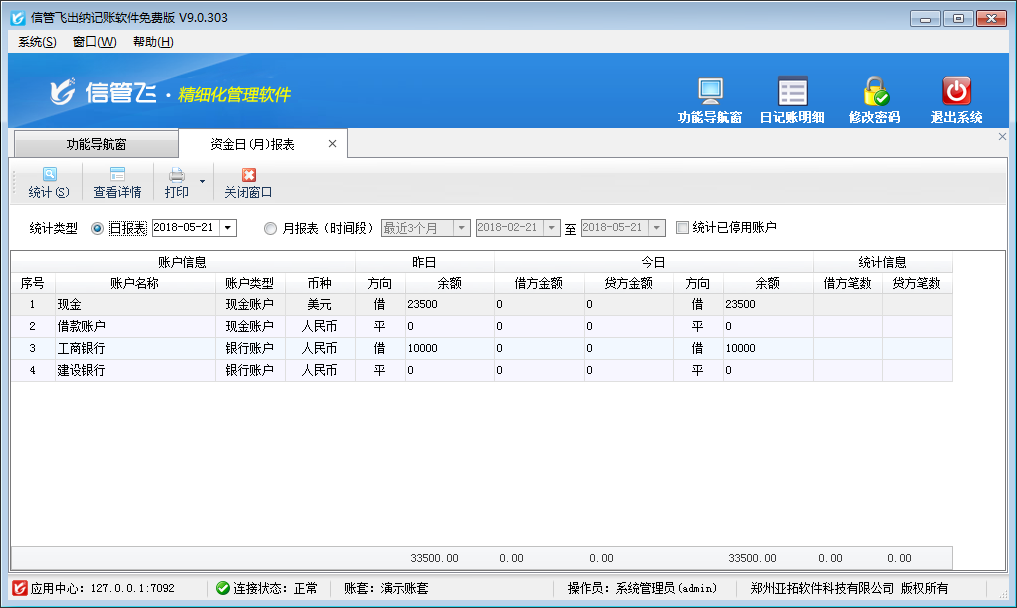Close the 资金日(月)报表 tab
Image resolution: width=1017 pixels, height=608 pixels.
point(333,144)
